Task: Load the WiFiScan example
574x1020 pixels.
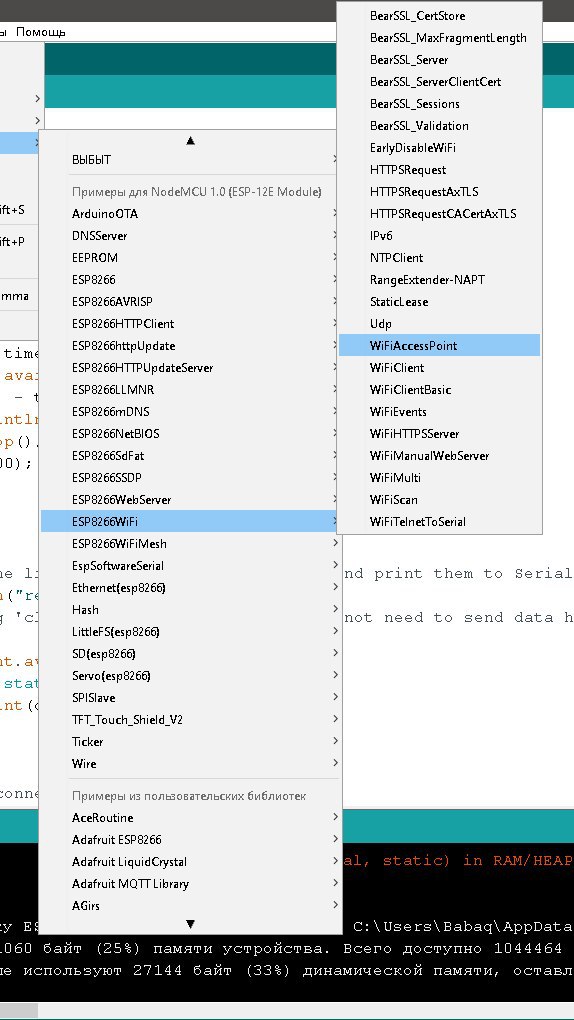Action: click(439, 500)
